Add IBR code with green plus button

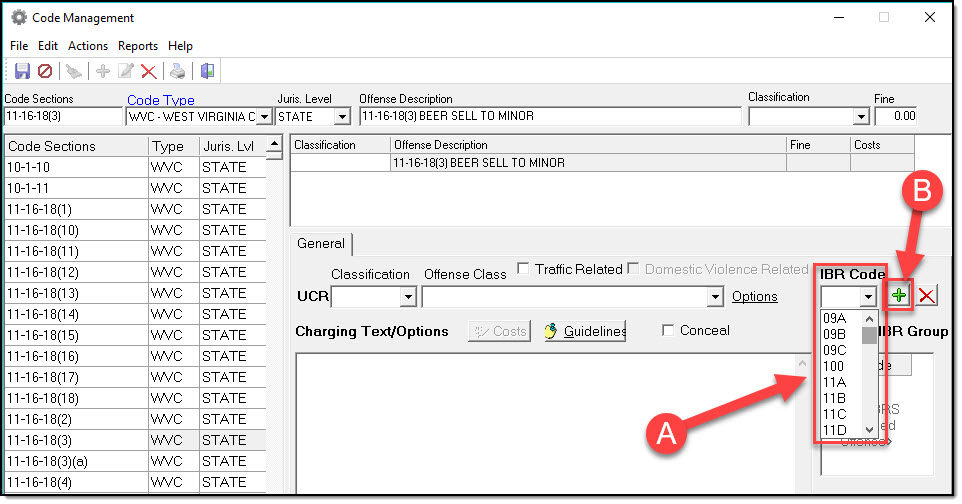[x=900, y=296]
